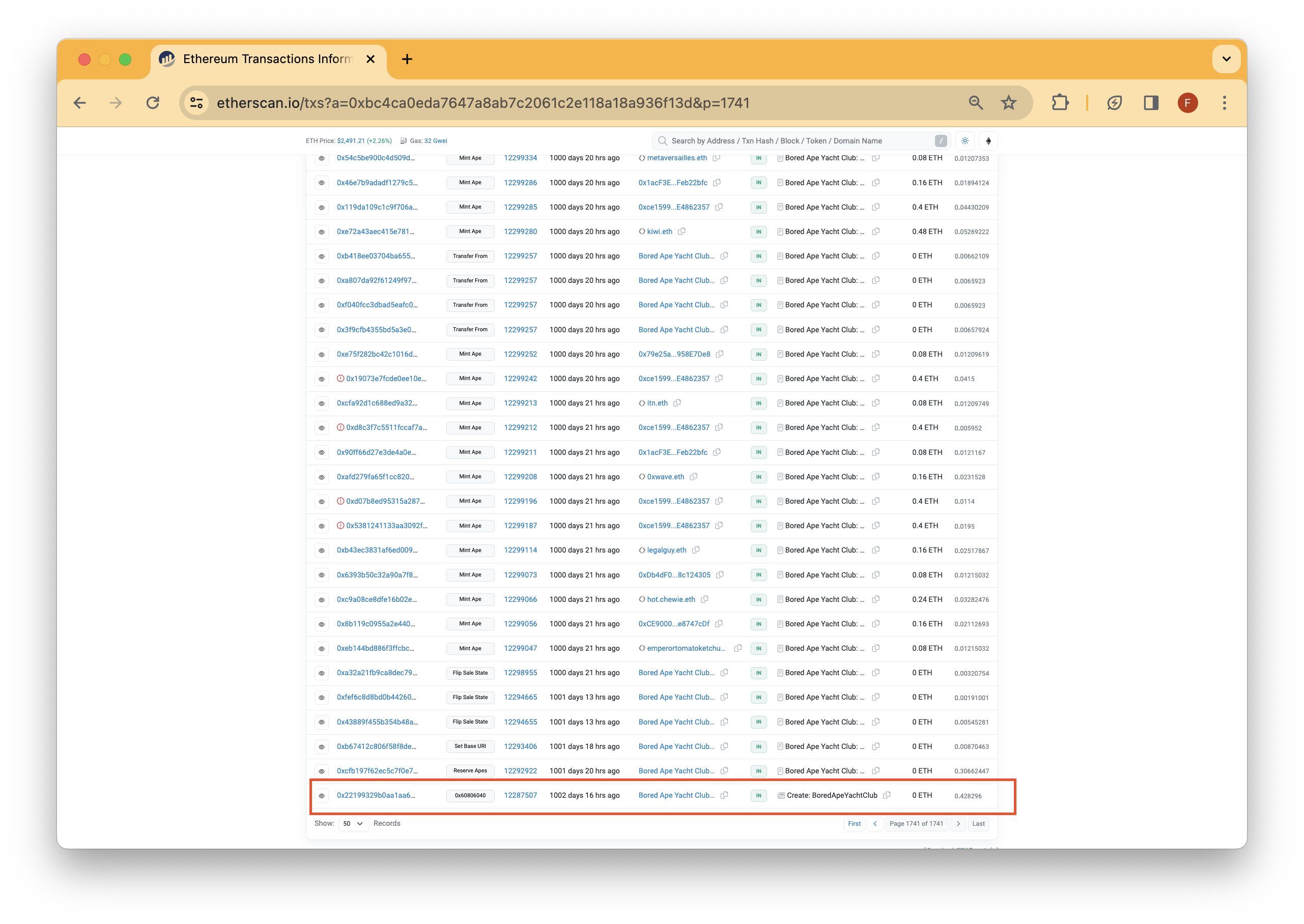Image resolution: width=1304 pixels, height=924 pixels.
Task: Toggle the browser side panel icon
Action: coord(1151,103)
